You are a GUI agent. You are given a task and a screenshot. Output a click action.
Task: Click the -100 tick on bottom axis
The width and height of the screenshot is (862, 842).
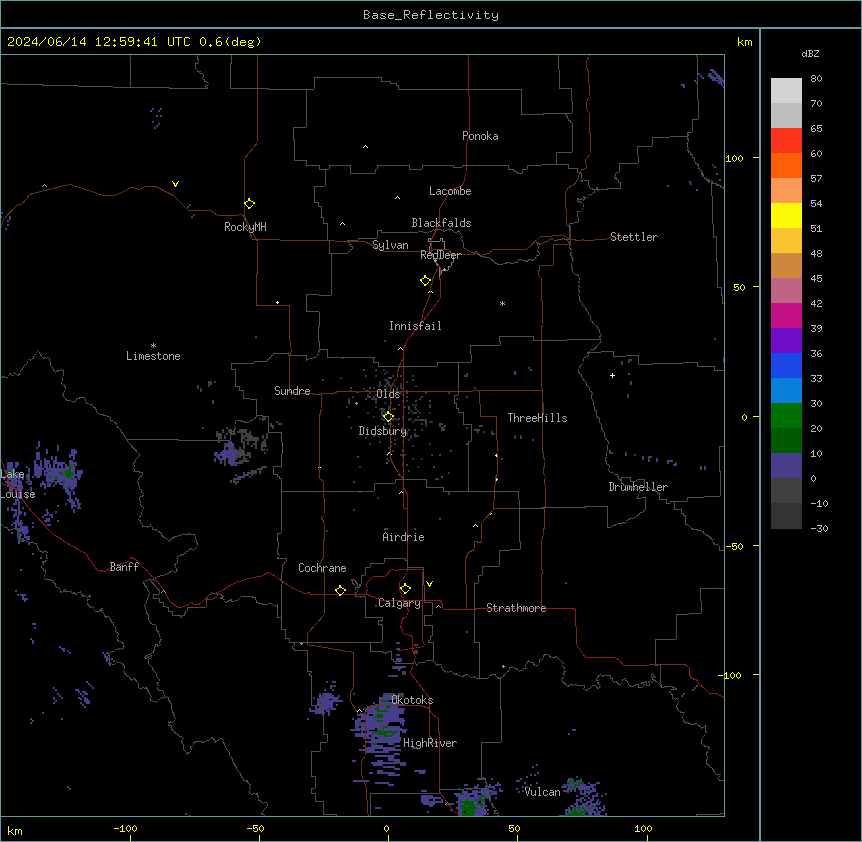click(x=125, y=828)
